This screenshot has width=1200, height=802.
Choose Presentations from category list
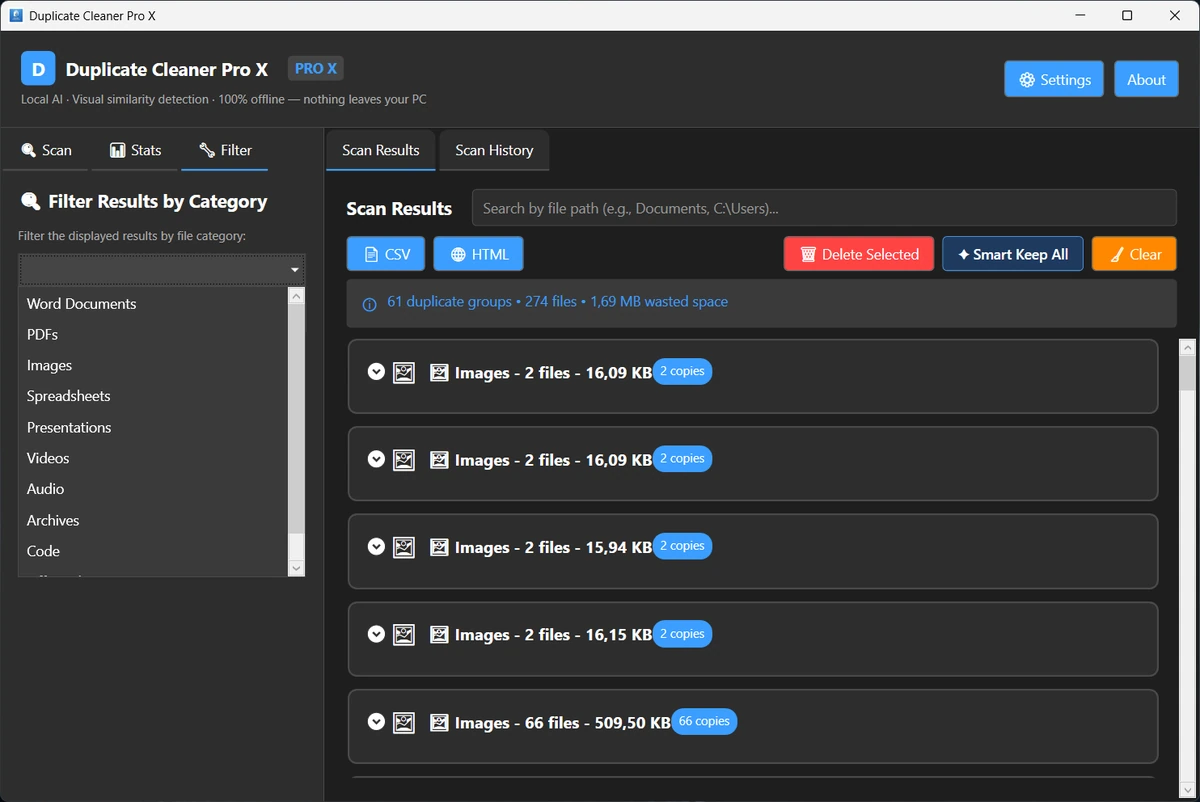point(153,427)
